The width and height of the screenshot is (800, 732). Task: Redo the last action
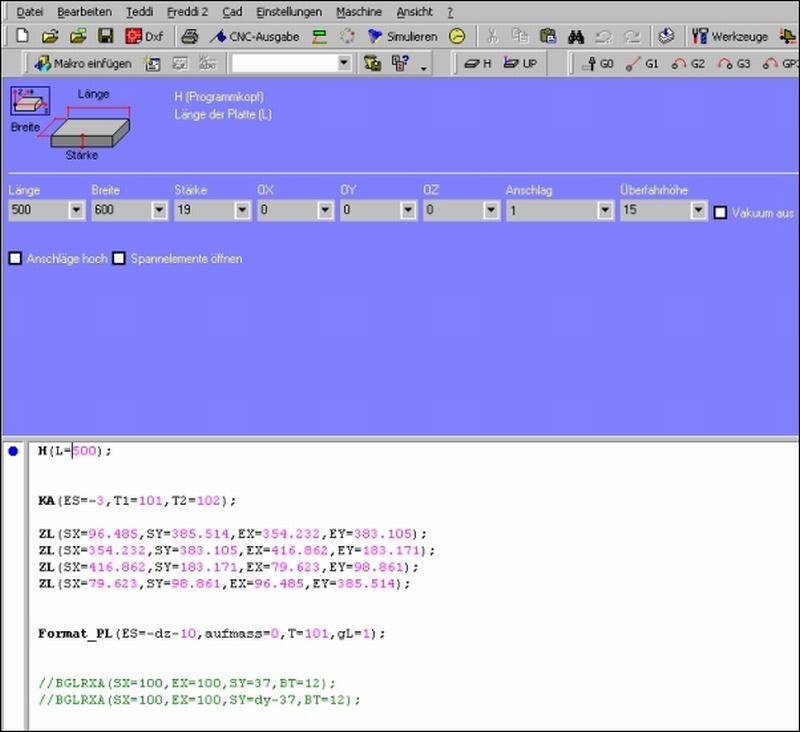point(632,36)
